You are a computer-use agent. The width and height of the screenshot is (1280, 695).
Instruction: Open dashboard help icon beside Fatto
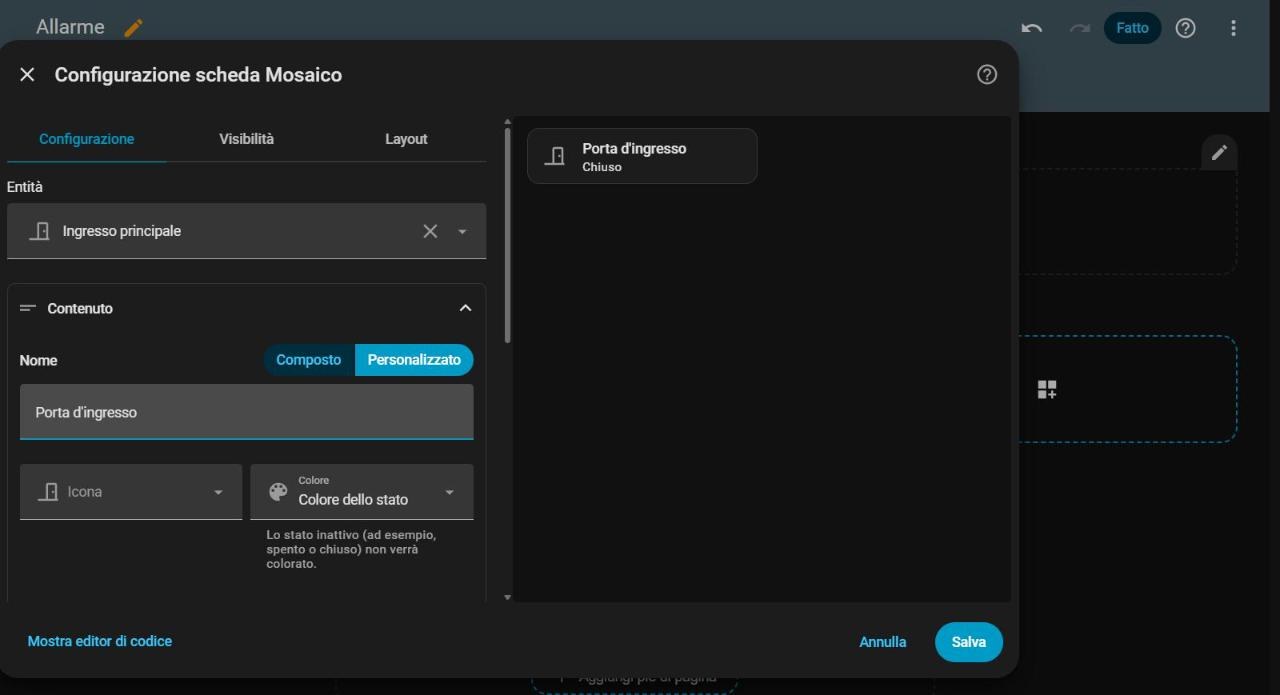coord(1185,28)
